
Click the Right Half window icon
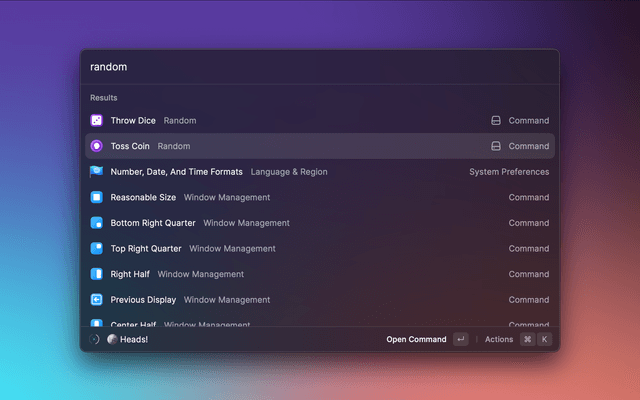[97, 274]
